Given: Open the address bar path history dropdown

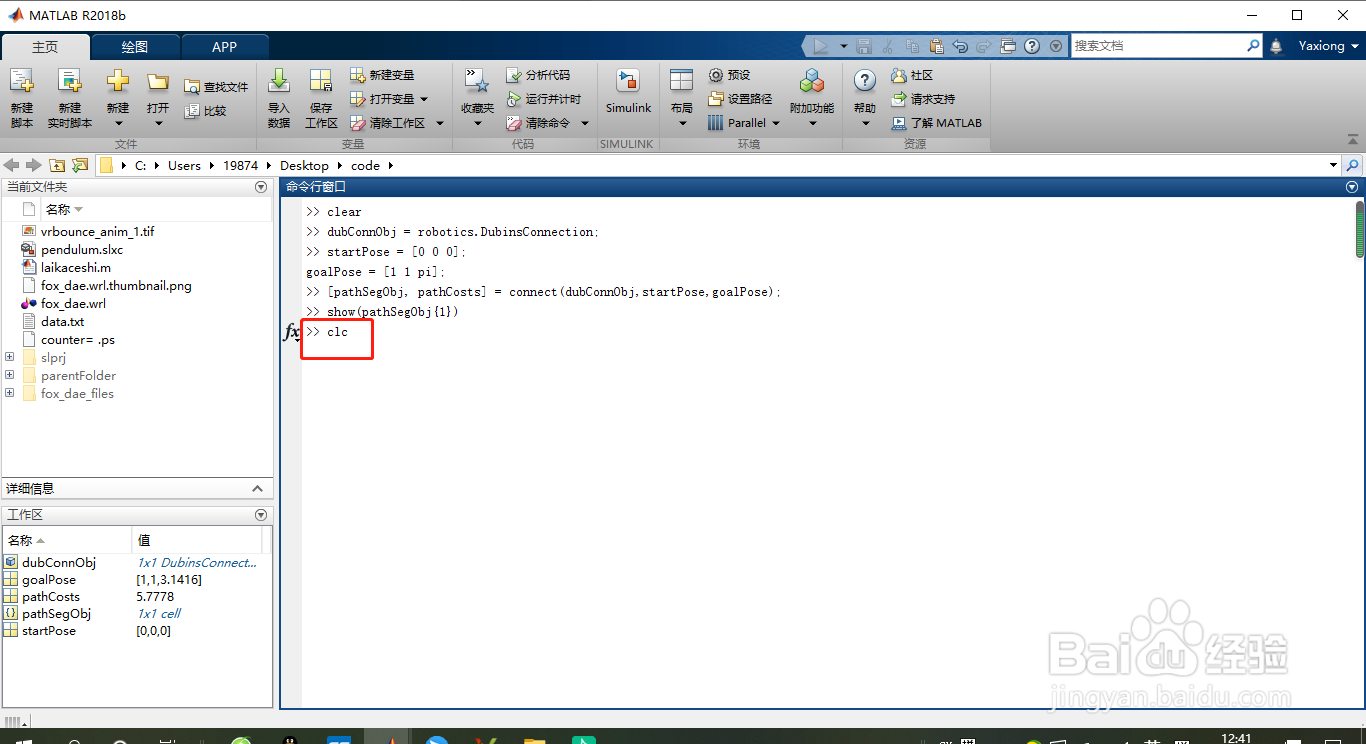Looking at the screenshot, I should (x=1333, y=165).
